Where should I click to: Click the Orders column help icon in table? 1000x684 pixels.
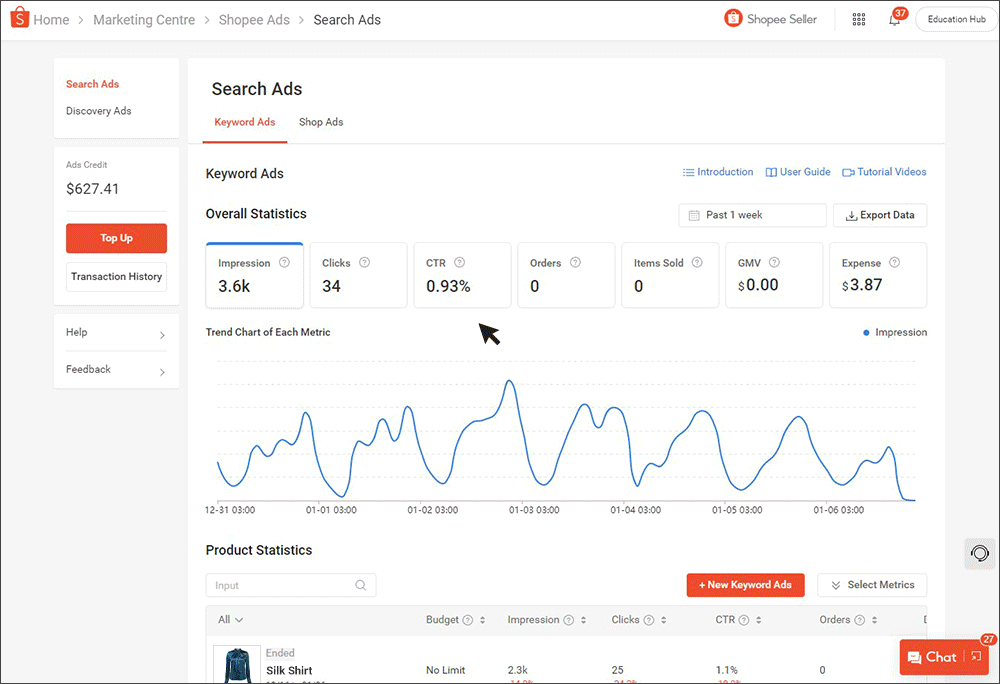coord(860,620)
